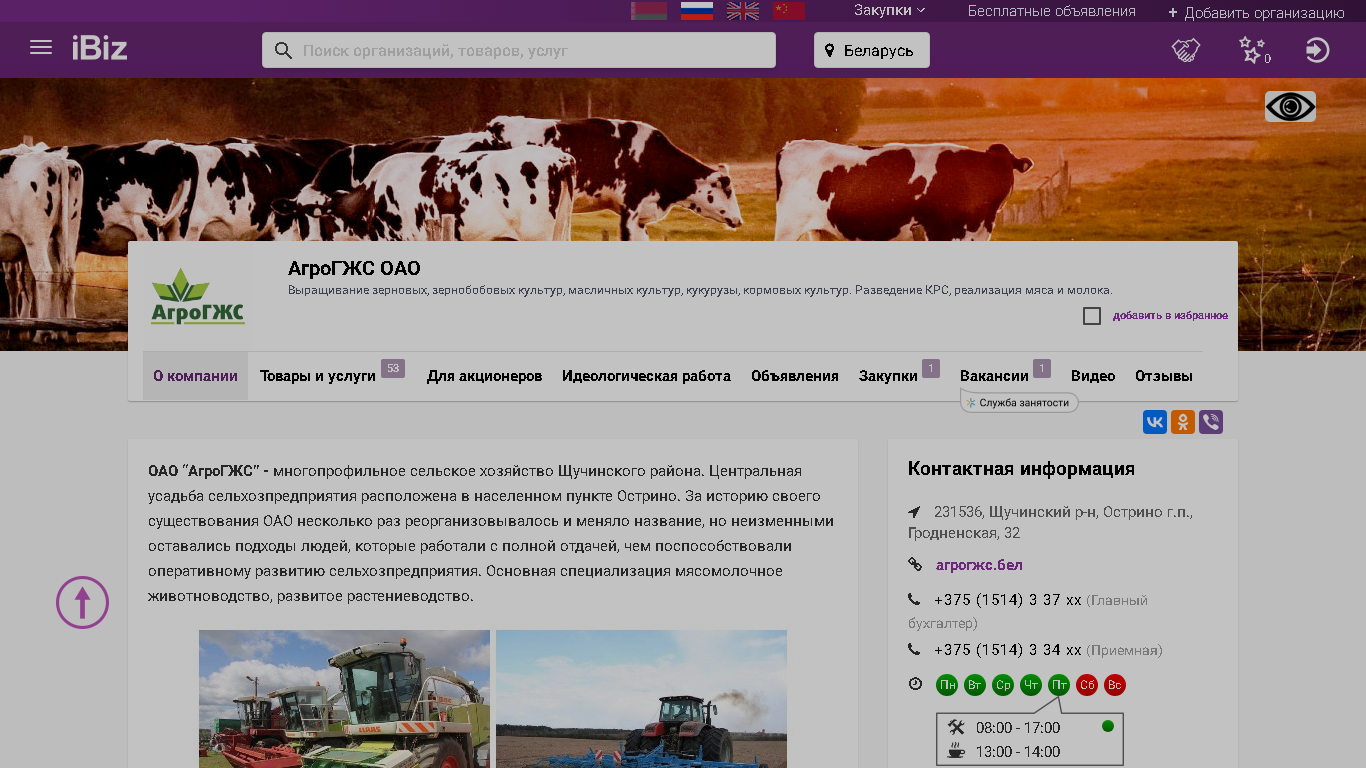Screen dimensions: 1366x768
Task: Reveal phone +375 (1514) 3 34 xx
Action: point(1008,650)
